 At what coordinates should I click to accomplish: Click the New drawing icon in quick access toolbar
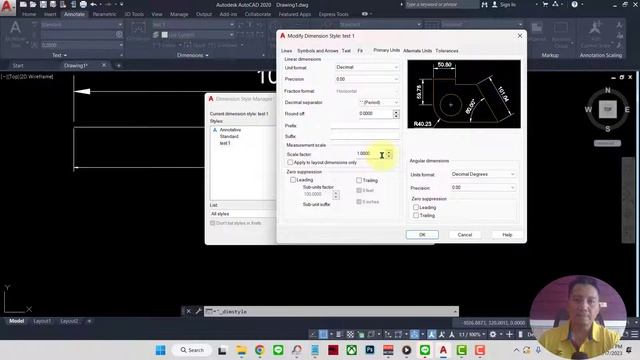[x=23, y=4]
